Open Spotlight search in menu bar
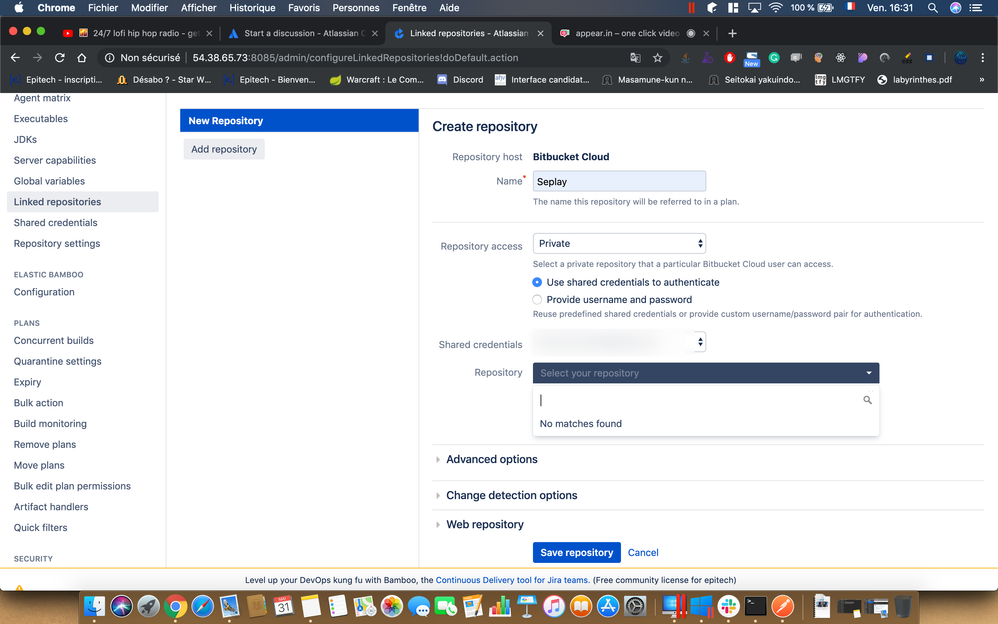The image size is (998, 624). coord(932,8)
